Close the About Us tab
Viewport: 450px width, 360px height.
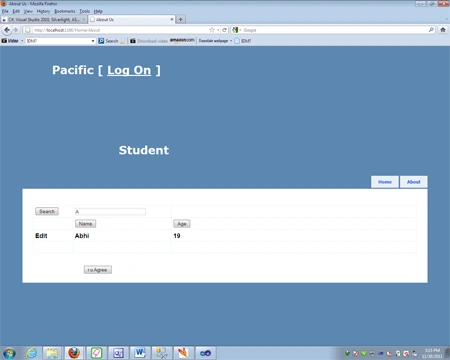pyautogui.click(x=172, y=19)
